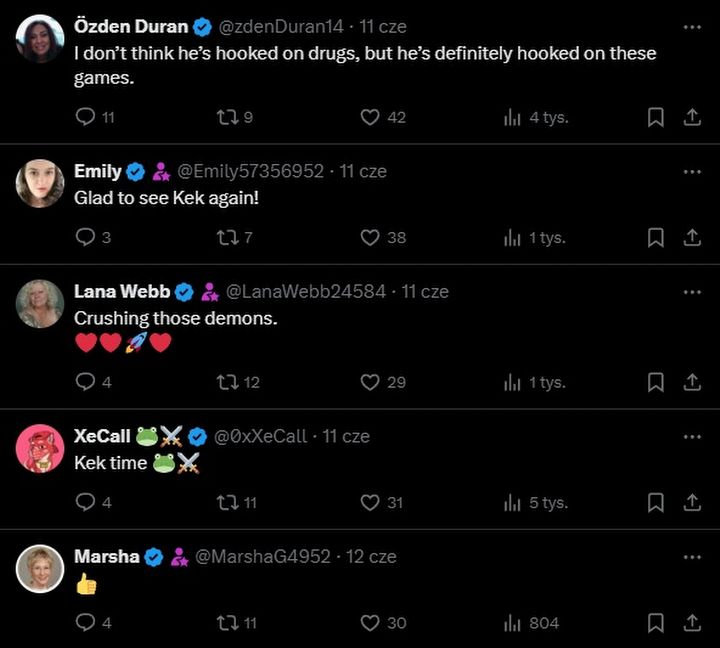Image resolution: width=720 pixels, height=648 pixels.
Task: Share Marsha's thumbs-up tweet
Action: pos(692,623)
